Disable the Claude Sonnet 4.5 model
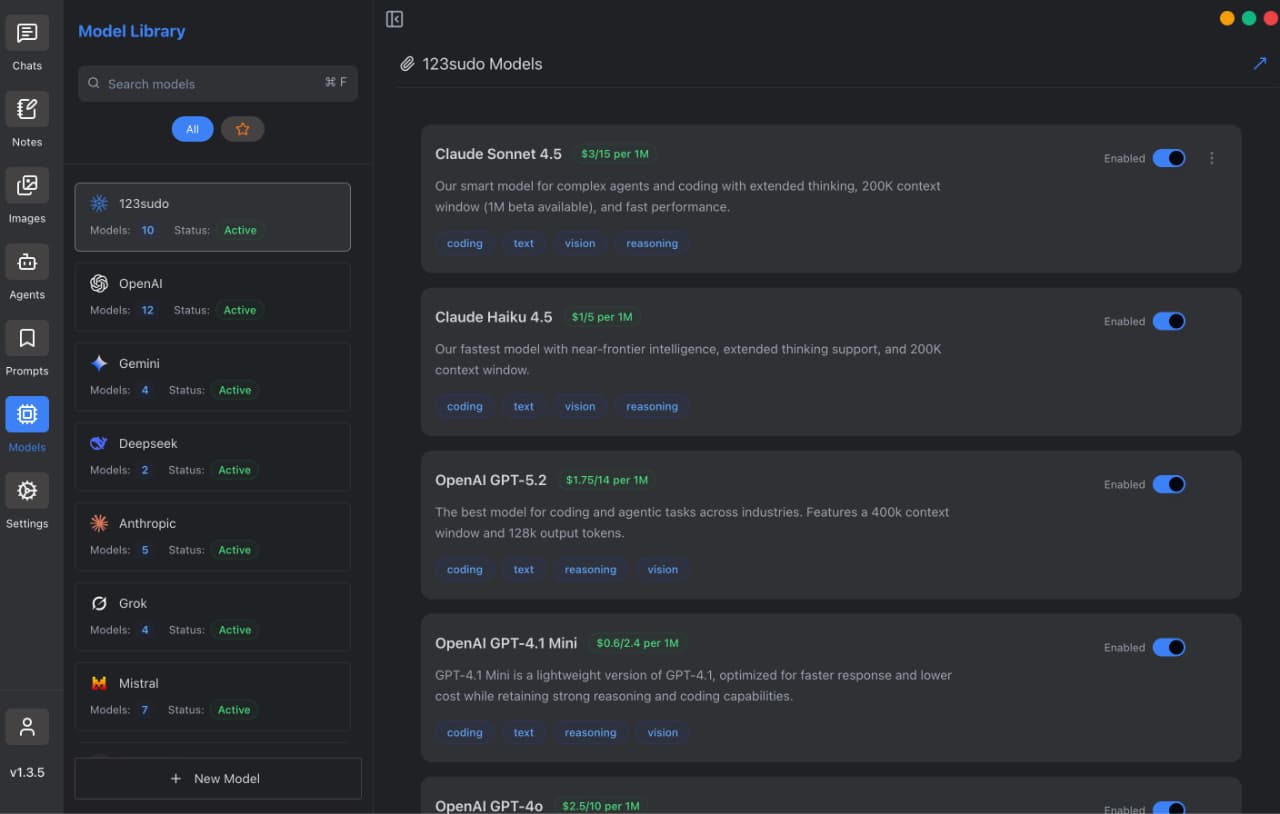 (1169, 158)
